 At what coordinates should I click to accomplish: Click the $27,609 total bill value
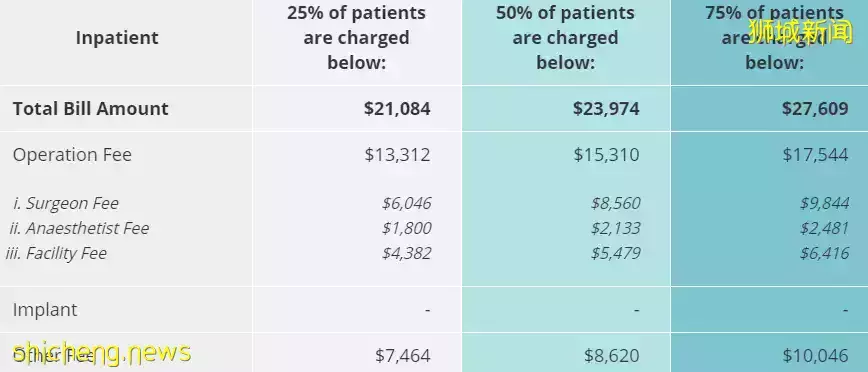[x=815, y=108]
